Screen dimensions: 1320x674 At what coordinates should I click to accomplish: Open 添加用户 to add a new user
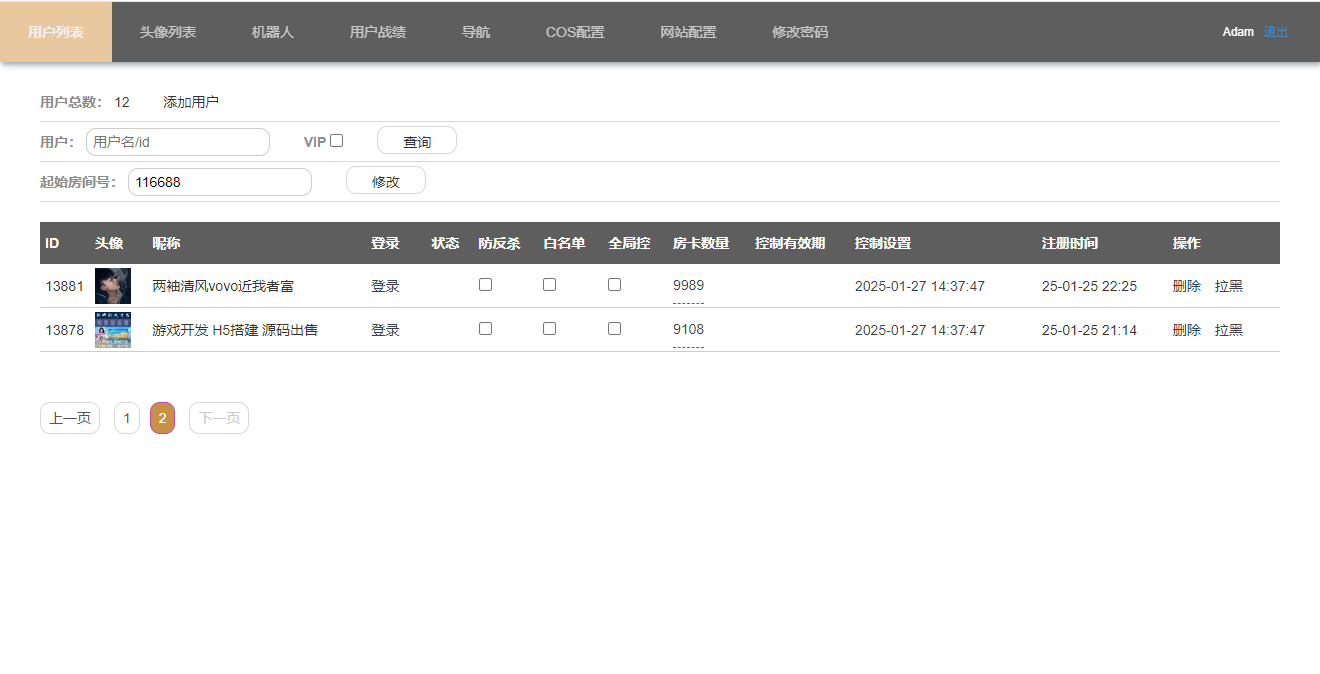tap(190, 101)
